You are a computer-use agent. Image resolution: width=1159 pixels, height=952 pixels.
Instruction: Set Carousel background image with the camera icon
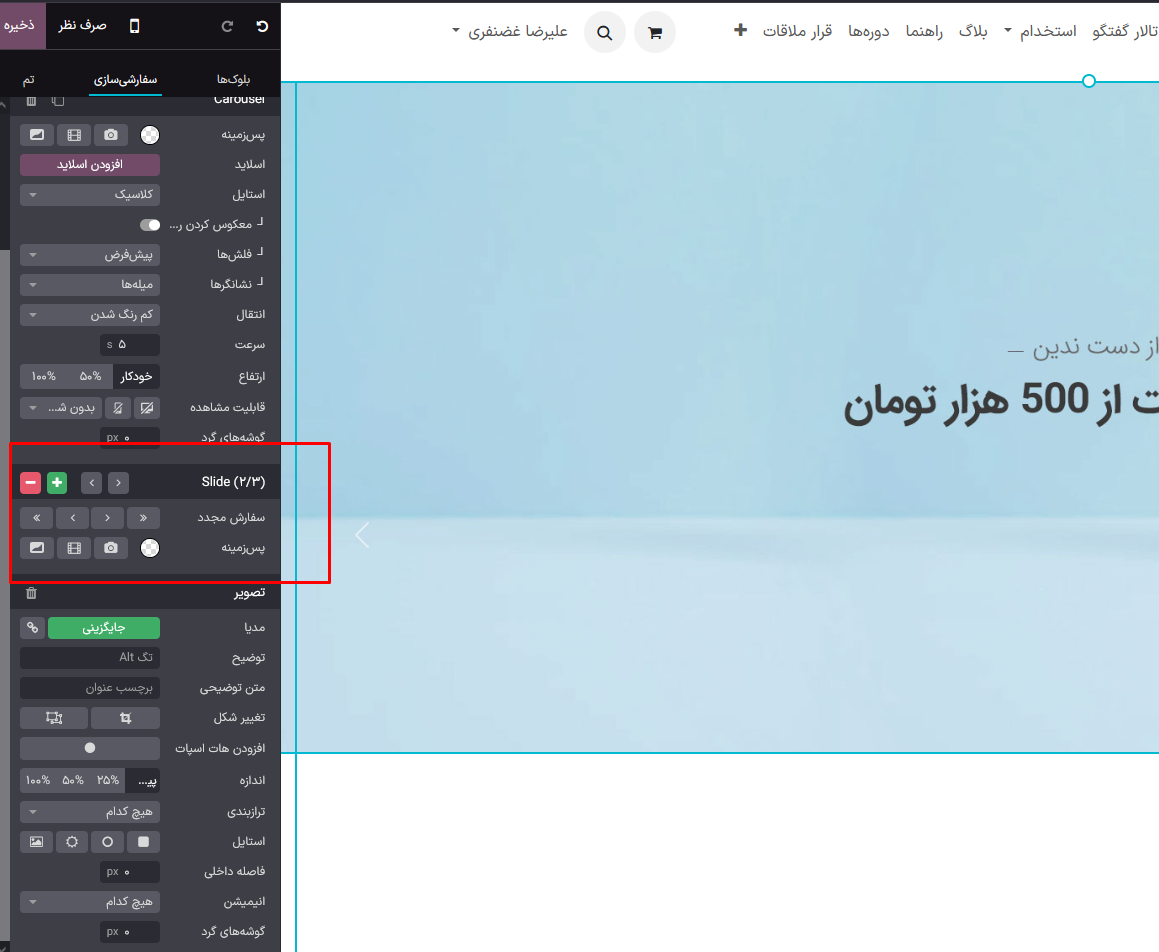coord(111,135)
